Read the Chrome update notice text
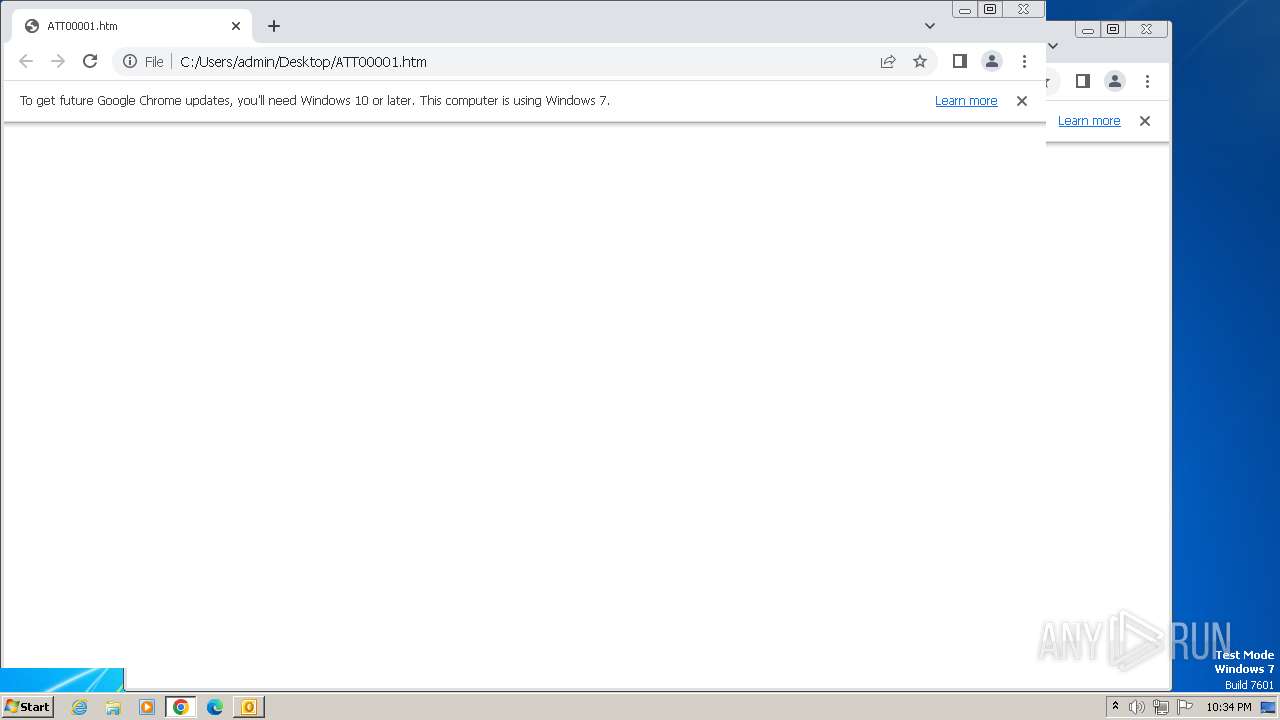 click(x=315, y=101)
